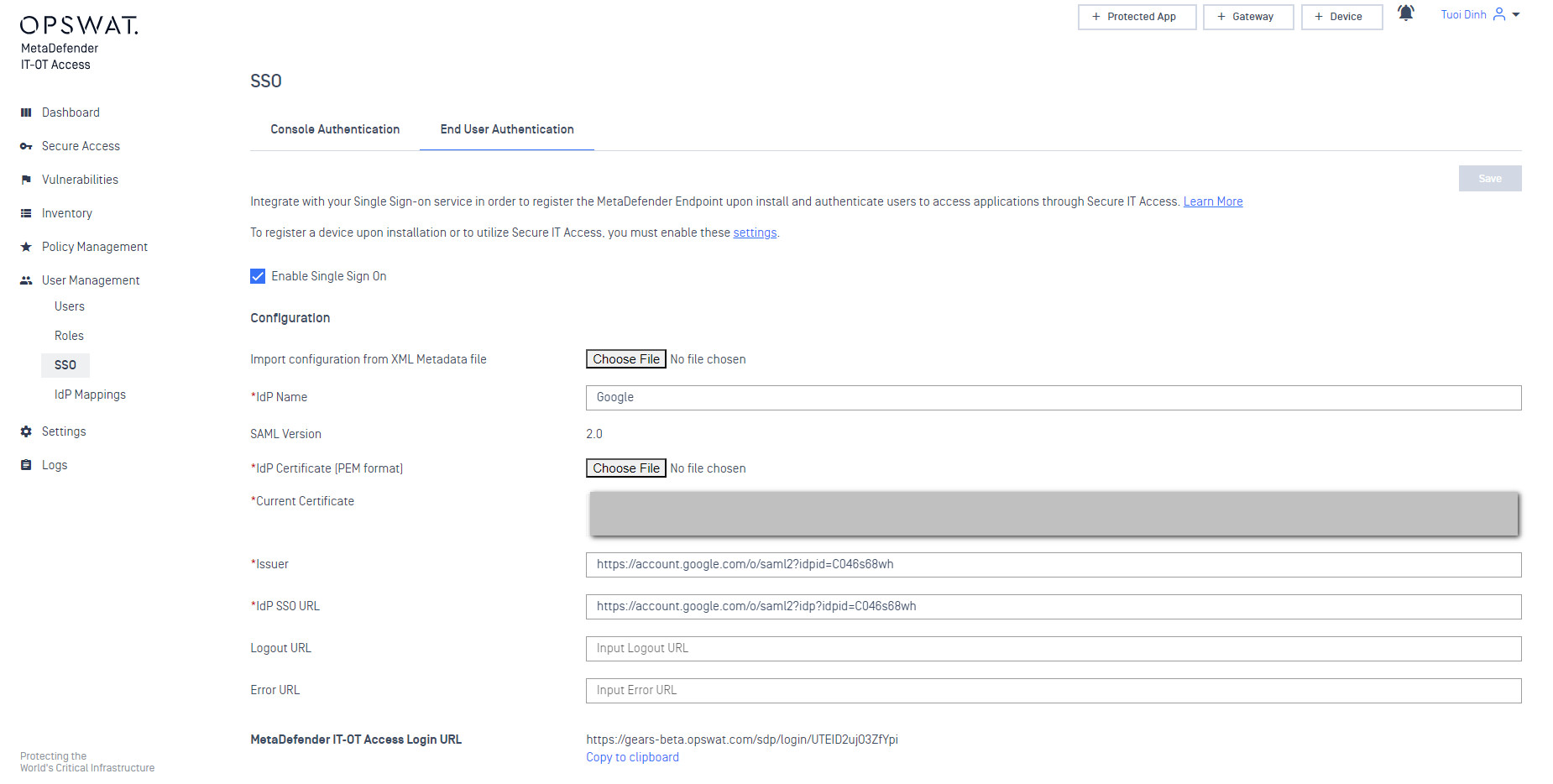Choose XML Metadata file to import
The image size is (1553, 784).
(x=626, y=359)
